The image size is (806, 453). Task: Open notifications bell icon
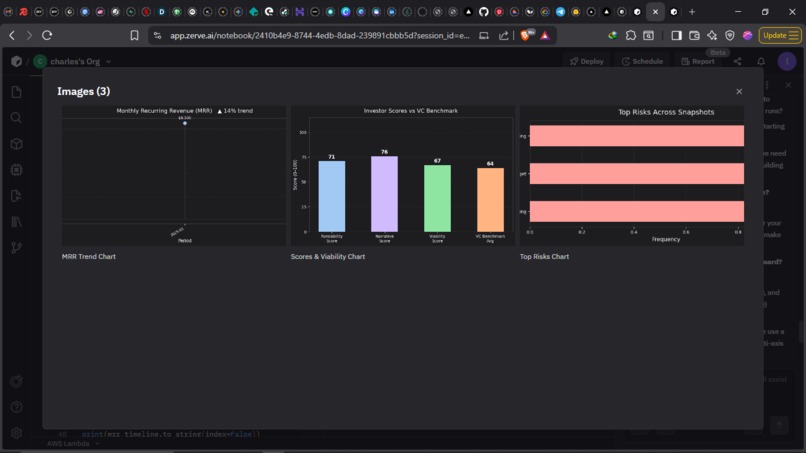pos(761,61)
